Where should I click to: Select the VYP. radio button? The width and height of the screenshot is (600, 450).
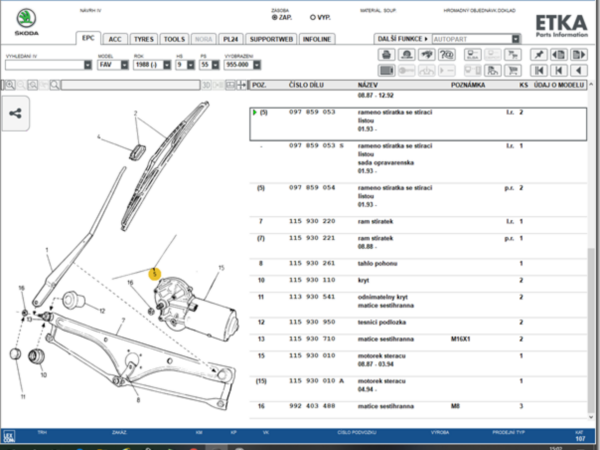(x=312, y=17)
